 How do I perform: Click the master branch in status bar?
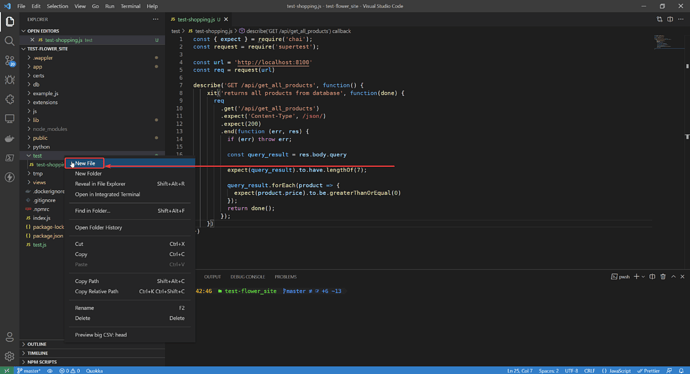(x=29, y=370)
